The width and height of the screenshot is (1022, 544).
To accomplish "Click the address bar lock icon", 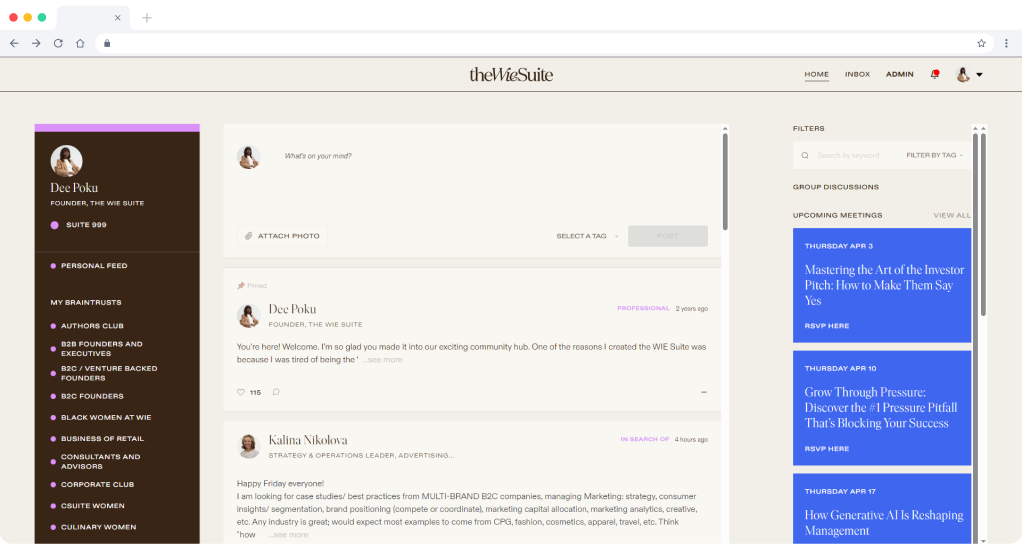I will (x=107, y=43).
